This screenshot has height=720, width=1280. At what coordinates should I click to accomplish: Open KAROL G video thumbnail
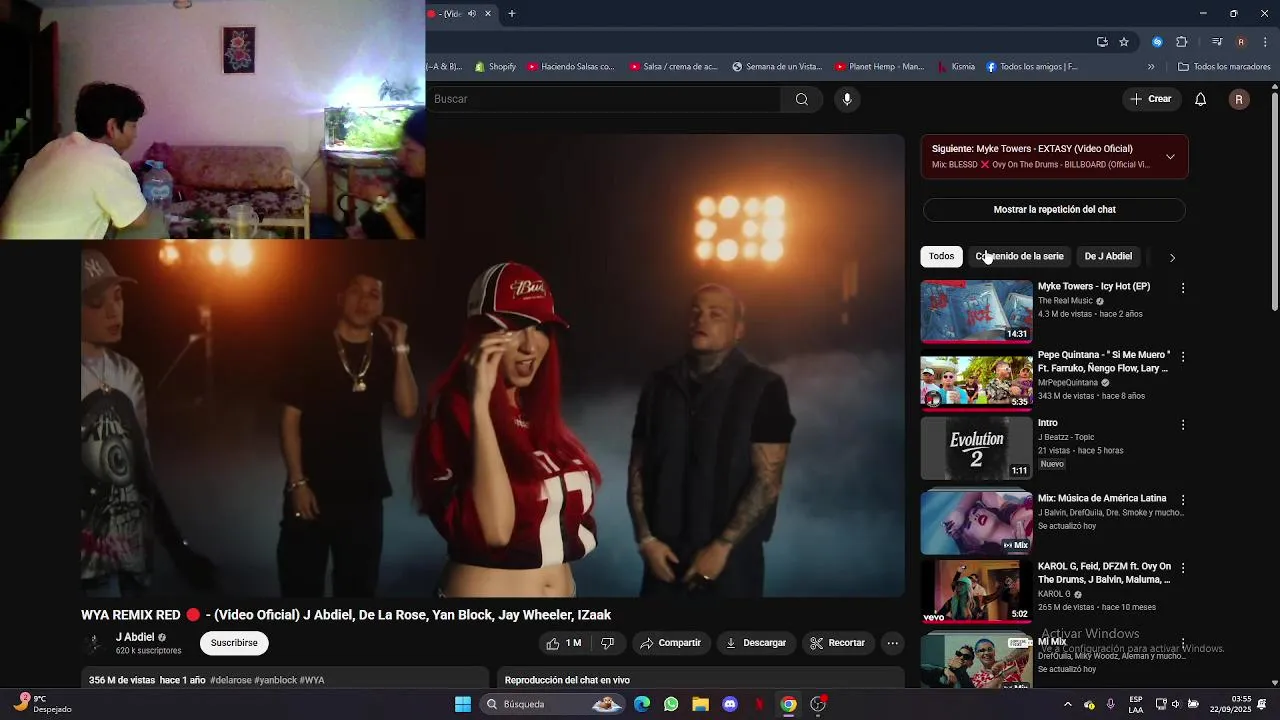pos(976,591)
